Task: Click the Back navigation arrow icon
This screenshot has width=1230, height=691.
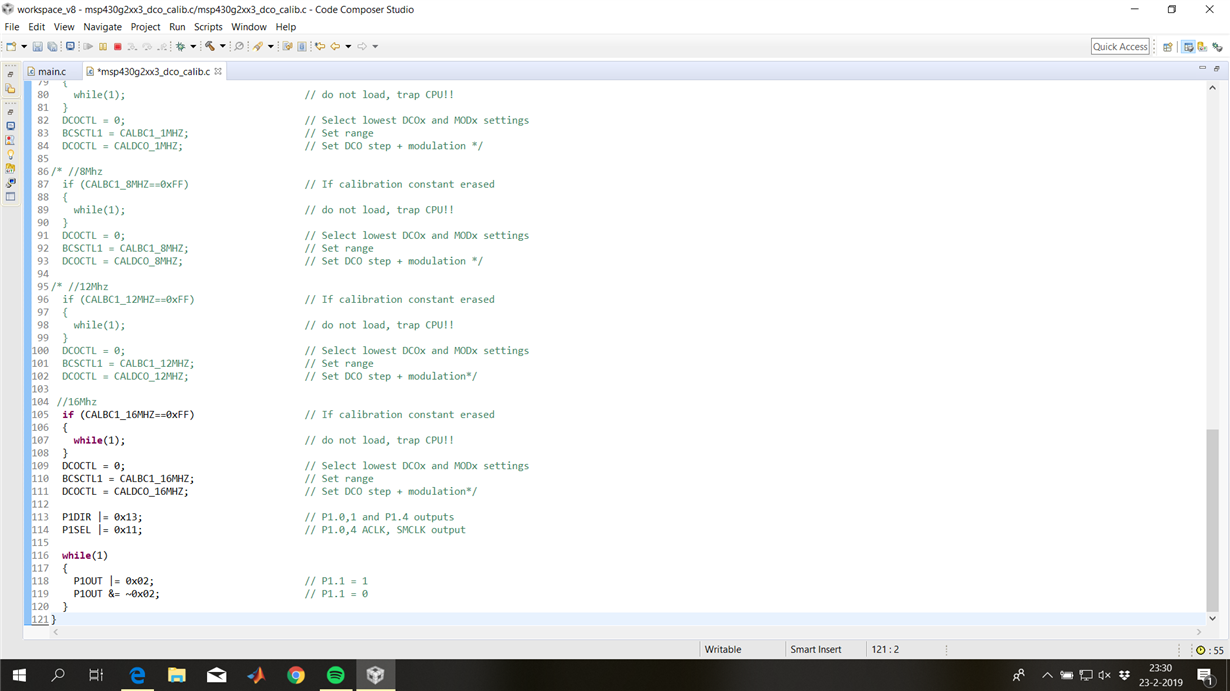Action: [x=335, y=46]
